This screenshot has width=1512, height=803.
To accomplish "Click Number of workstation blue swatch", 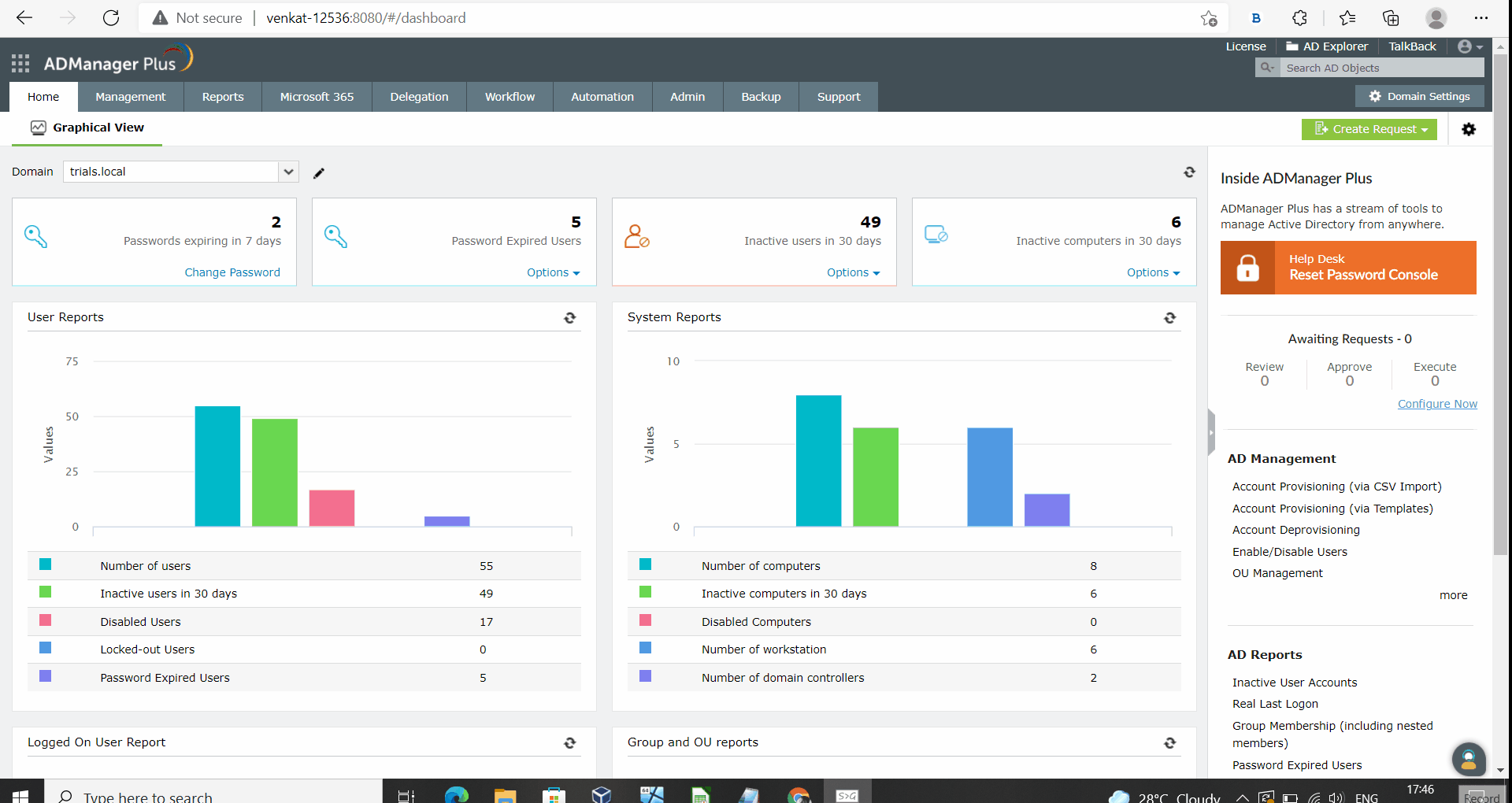I will [645, 648].
